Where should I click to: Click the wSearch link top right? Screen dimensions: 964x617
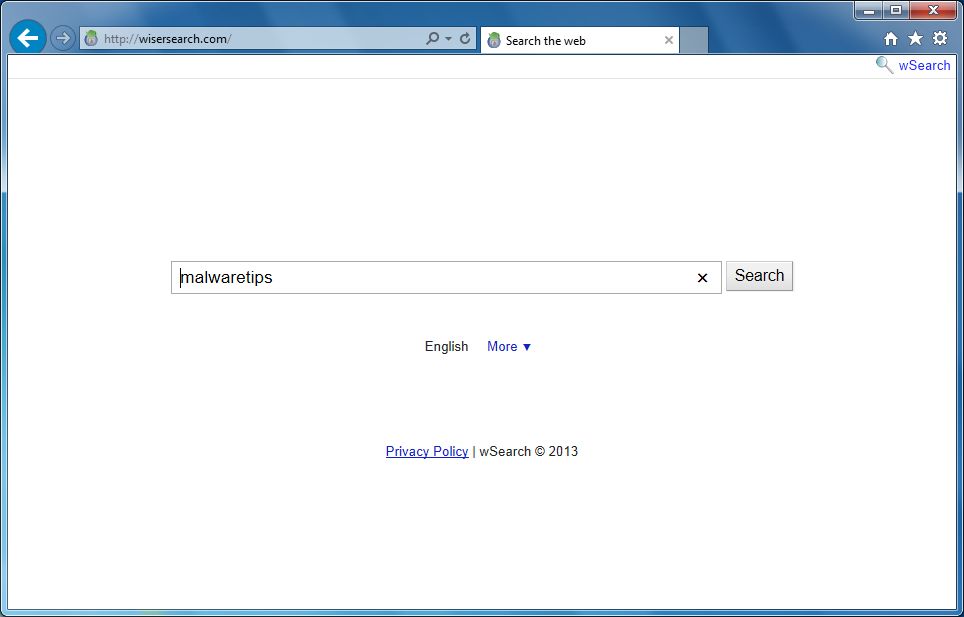922,64
